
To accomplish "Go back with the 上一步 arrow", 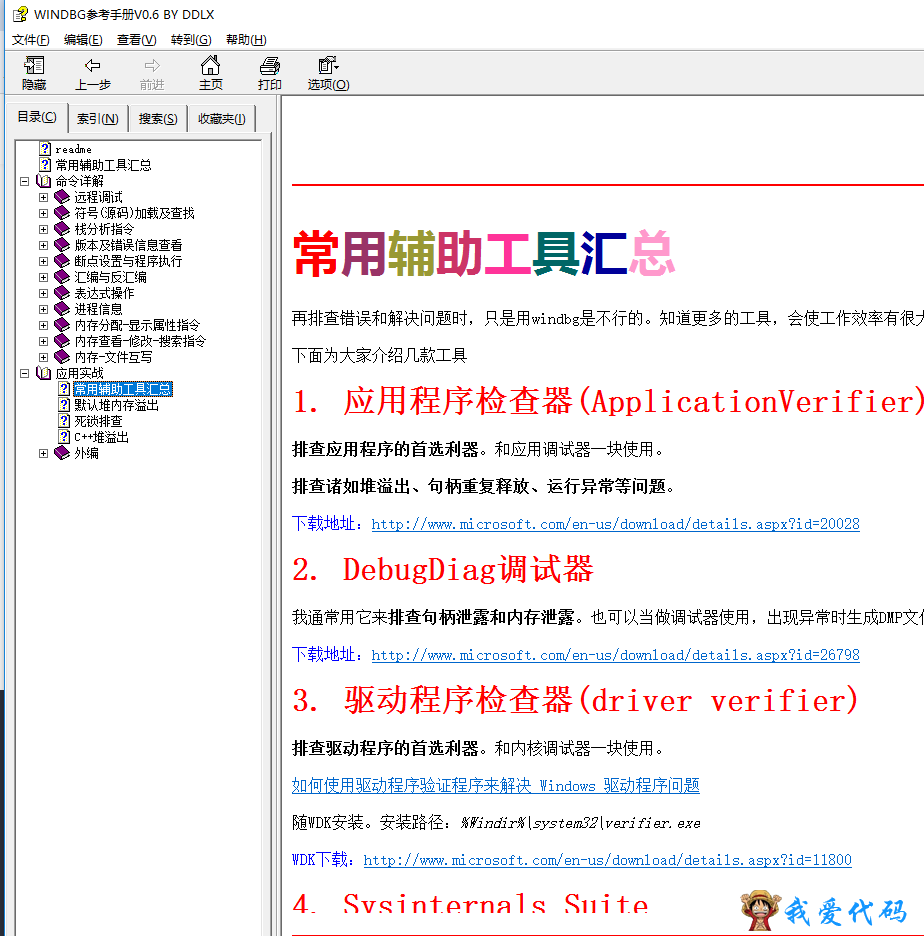I will click(93, 65).
